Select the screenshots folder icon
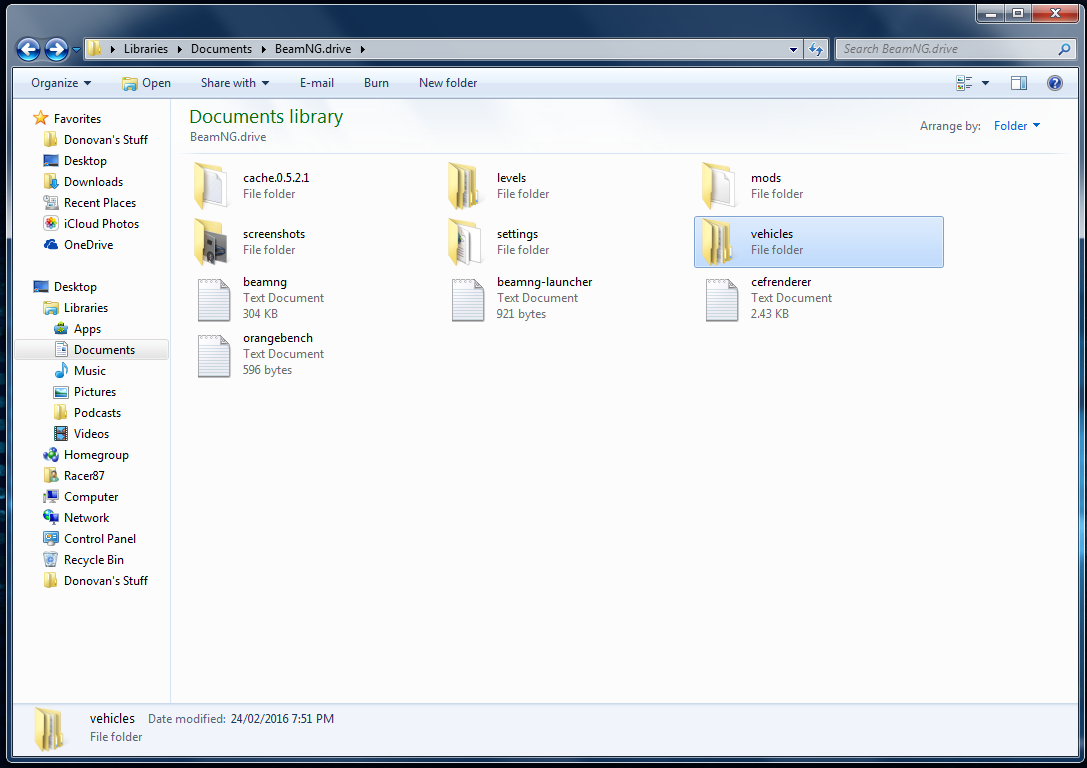This screenshot has height=768, width=1087. click(x=212, y=242)
